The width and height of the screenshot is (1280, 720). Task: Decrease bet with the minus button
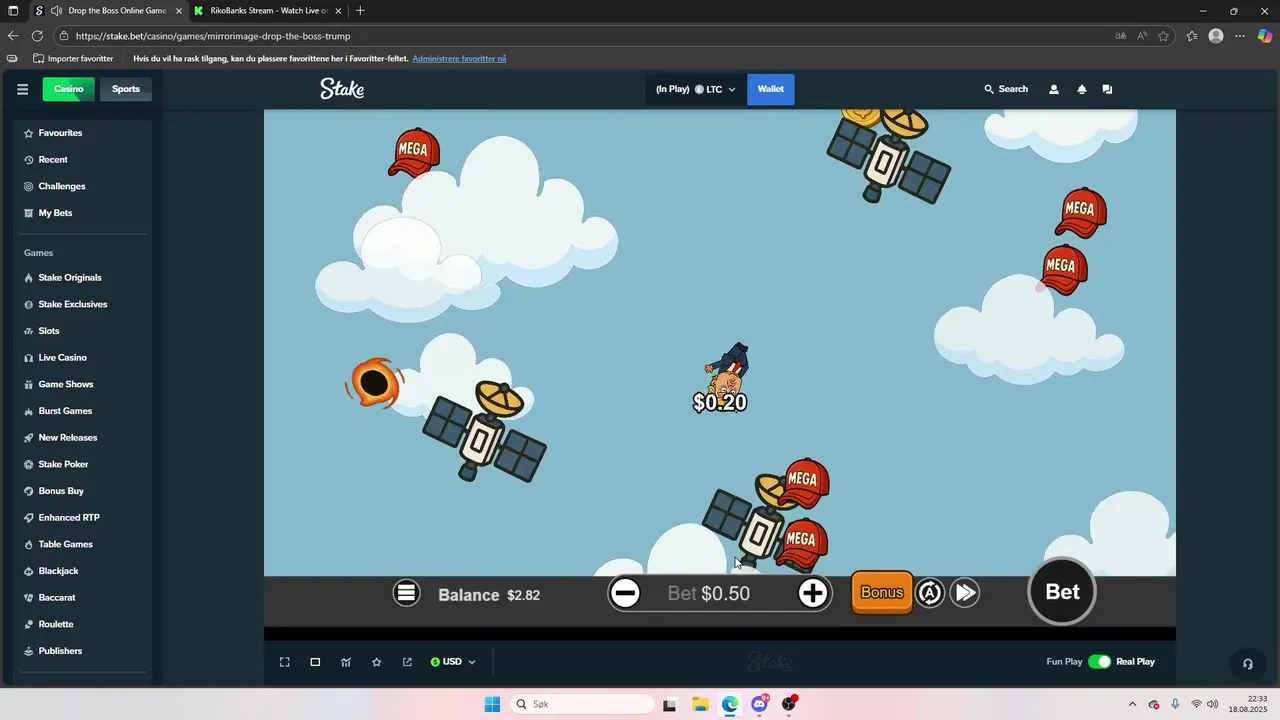coord(625,593)
